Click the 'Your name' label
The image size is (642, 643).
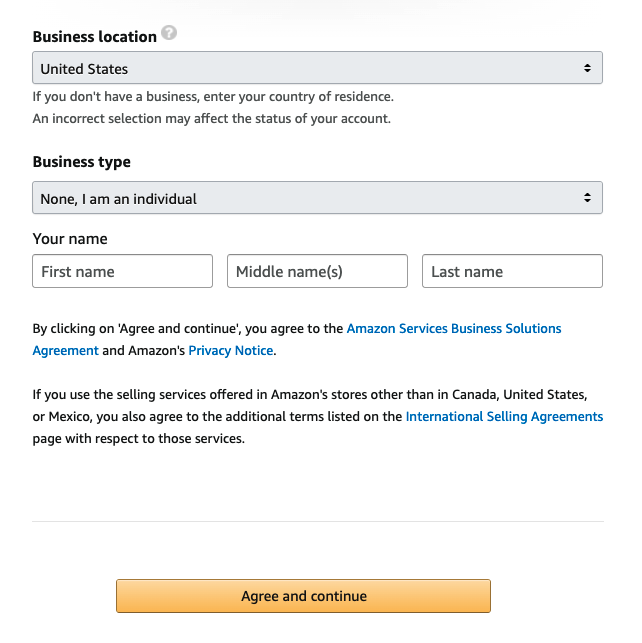pos(70,239)
